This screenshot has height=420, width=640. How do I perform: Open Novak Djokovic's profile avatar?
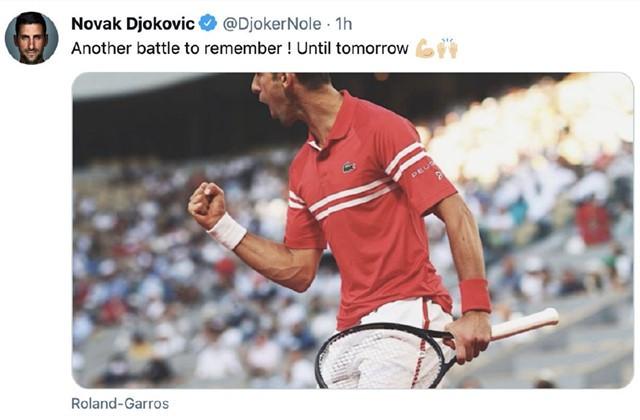click(x=31, y=38)
